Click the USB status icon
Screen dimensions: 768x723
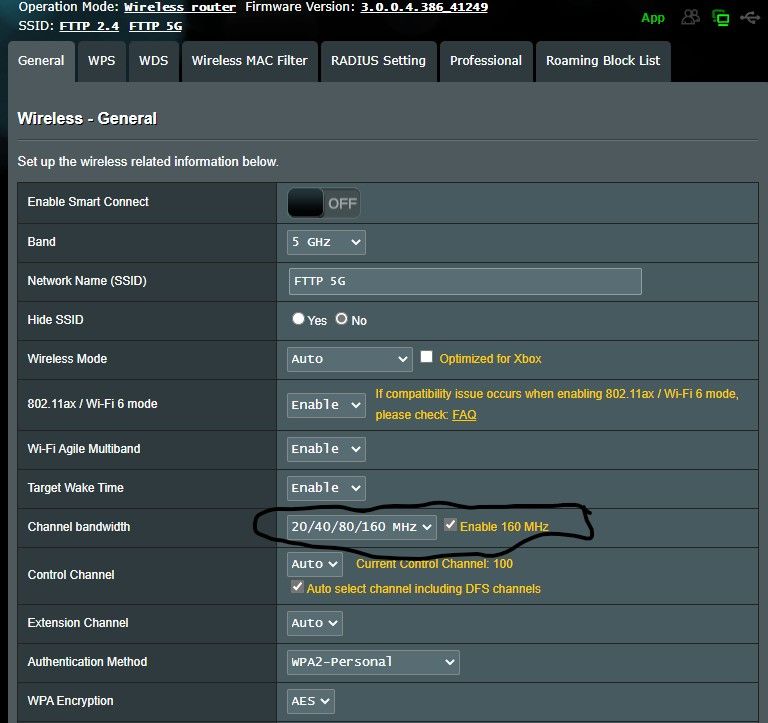pyautogui.click(x=749, y=17)
